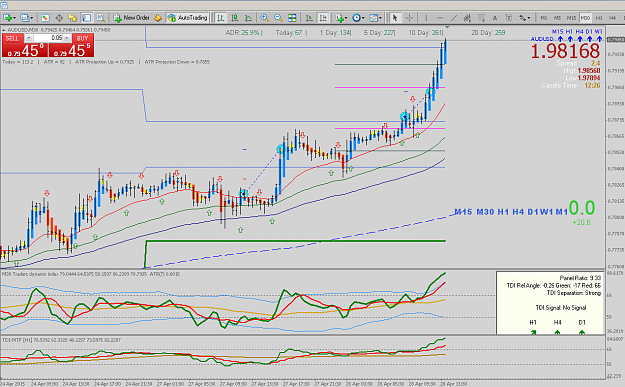The image size is (625, 387).
Task: Expand the new chart dropdown arrow
Action: pyautogui.click(x=14, y=18)
